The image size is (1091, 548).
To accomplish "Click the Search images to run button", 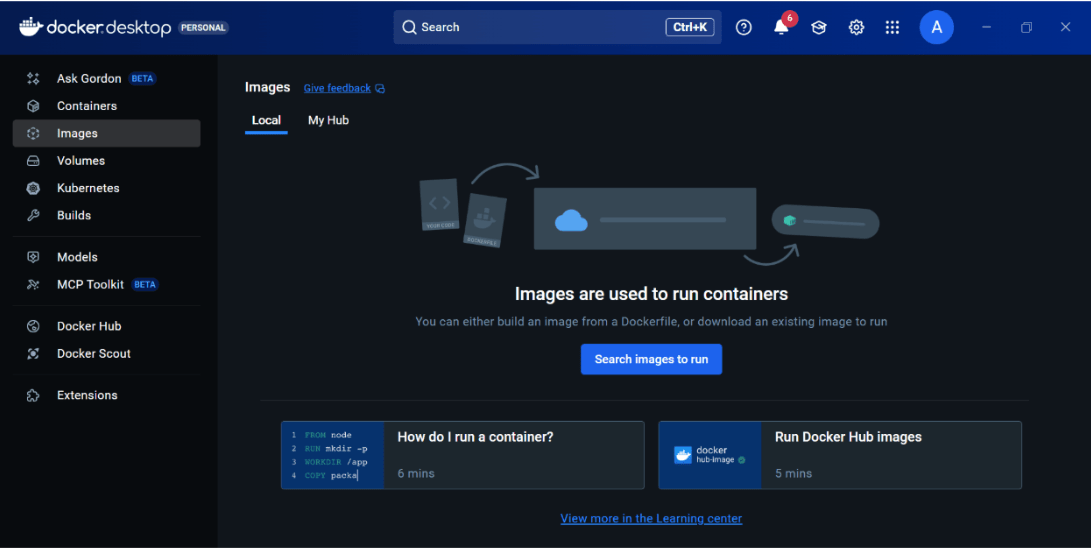I will 651,360.
